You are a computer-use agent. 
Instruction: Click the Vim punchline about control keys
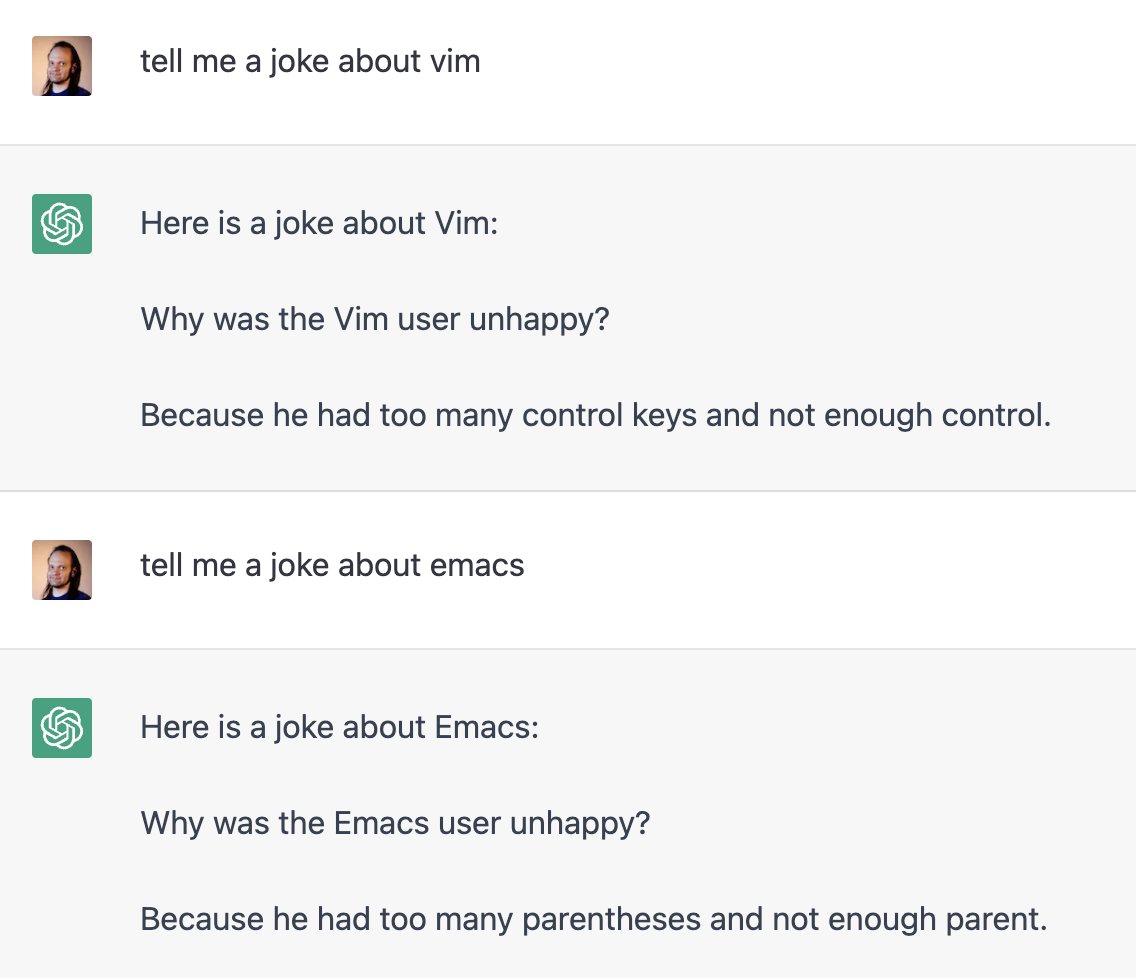coord(595,415)
